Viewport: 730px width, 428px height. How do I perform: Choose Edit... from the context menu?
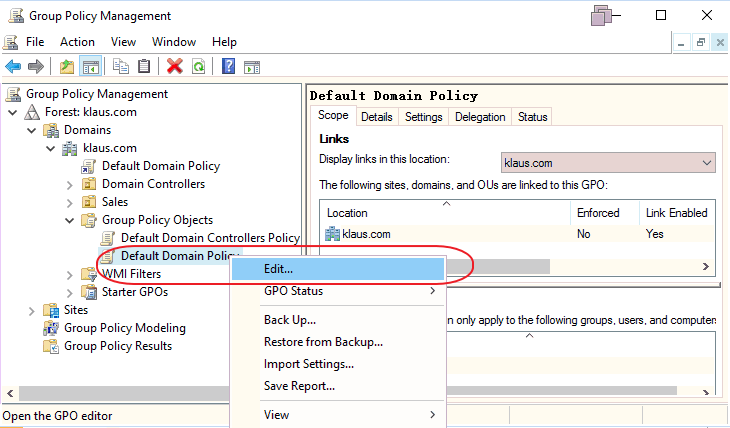point(278,269)
